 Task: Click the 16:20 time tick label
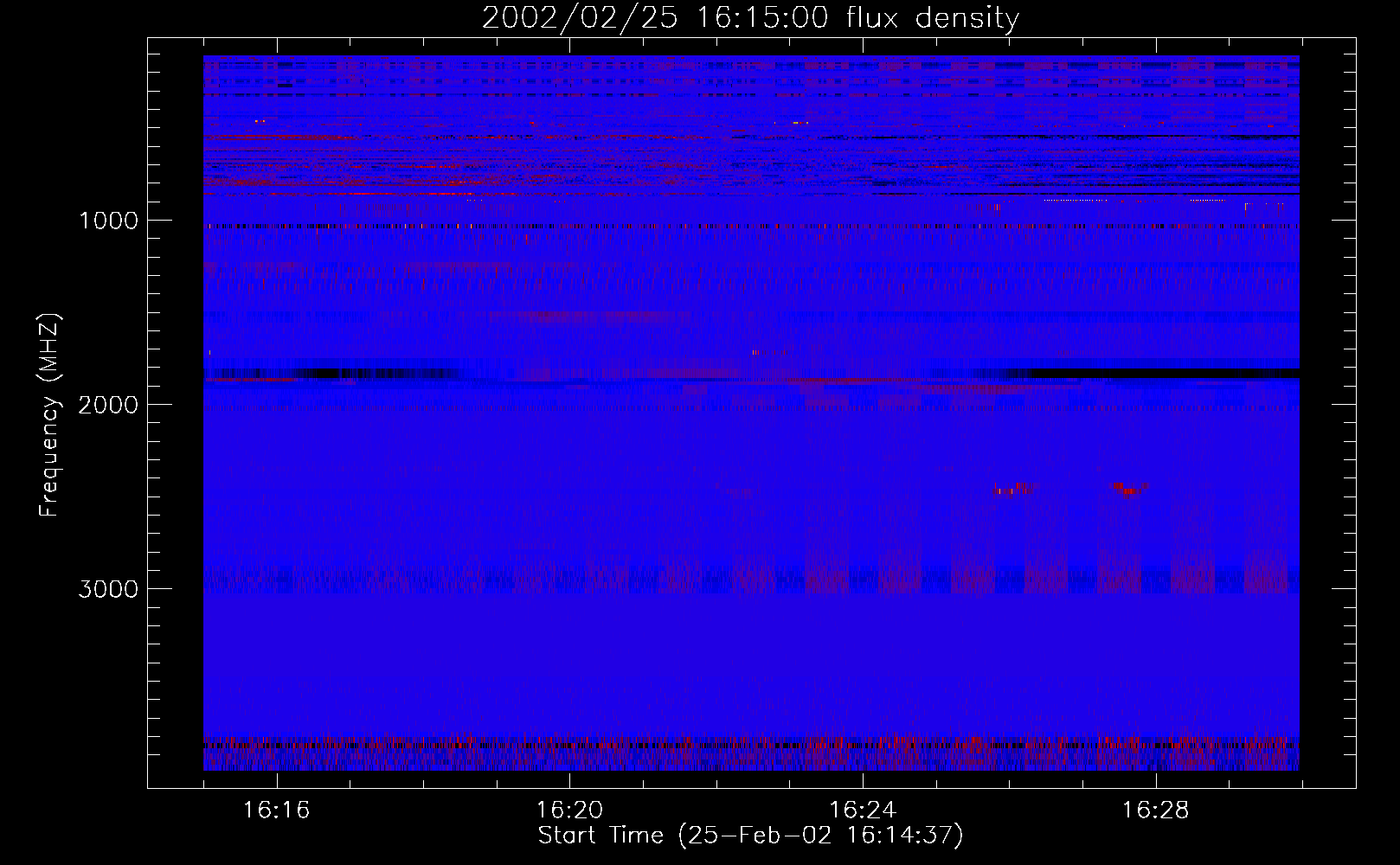point(569,811)
